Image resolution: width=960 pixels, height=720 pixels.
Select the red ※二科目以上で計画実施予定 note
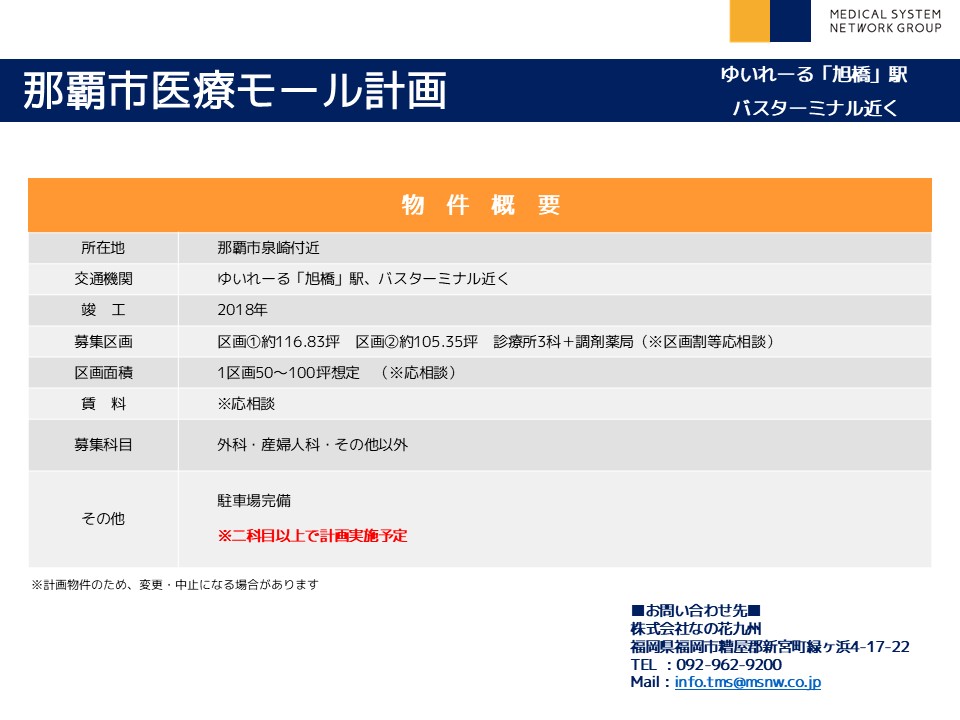312,535
